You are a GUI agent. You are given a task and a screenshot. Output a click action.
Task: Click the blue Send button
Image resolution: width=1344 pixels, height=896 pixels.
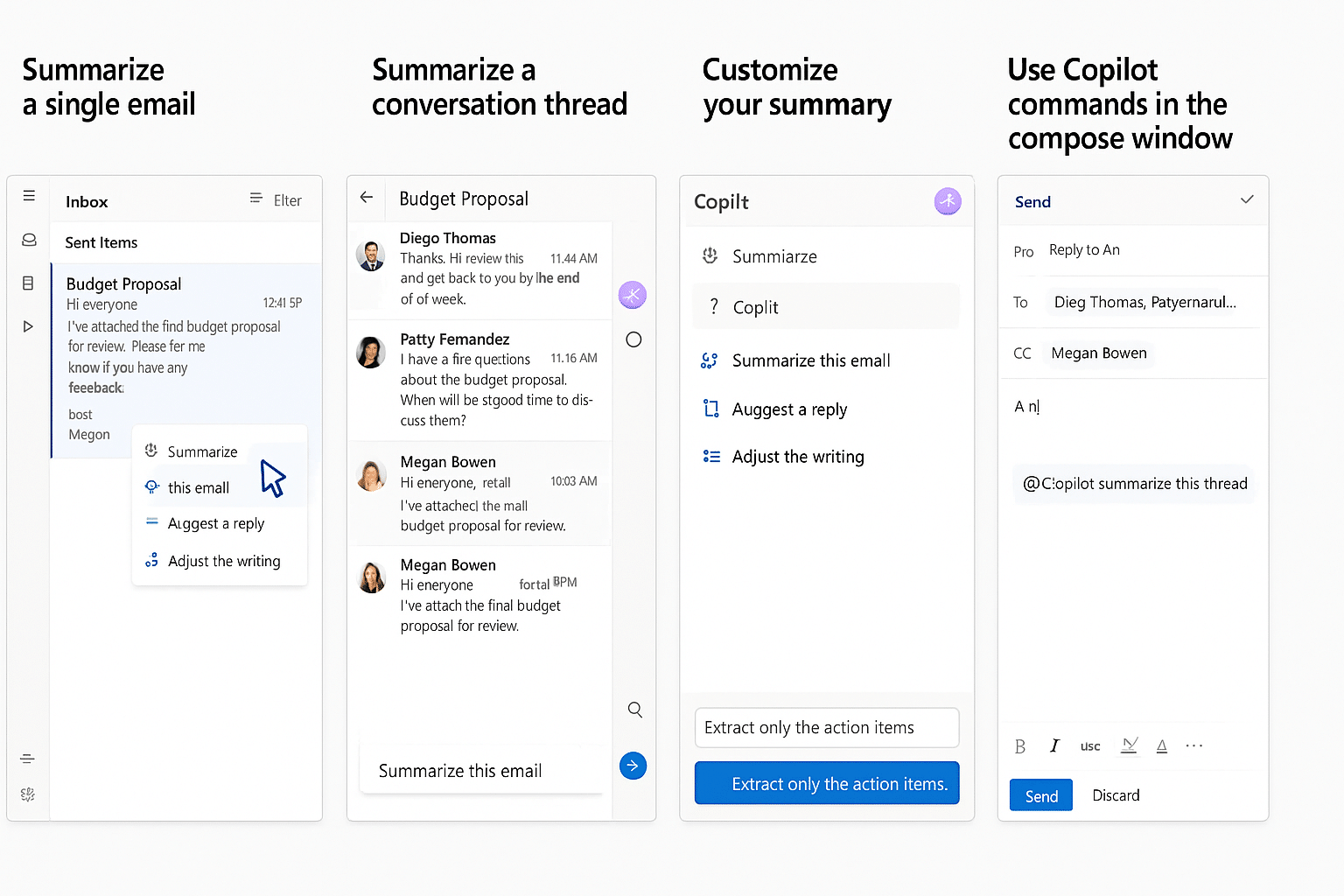point(1041,795)
